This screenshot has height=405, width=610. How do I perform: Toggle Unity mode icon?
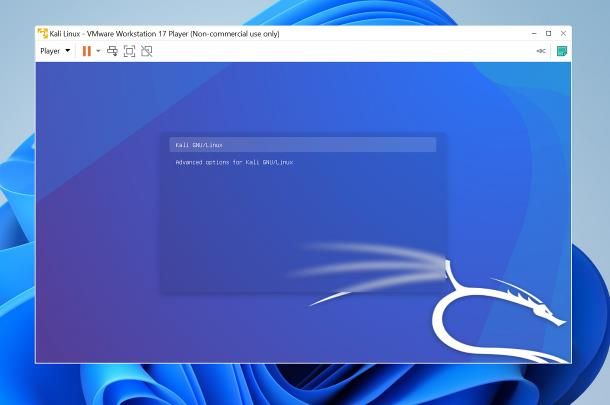point(147,51)
